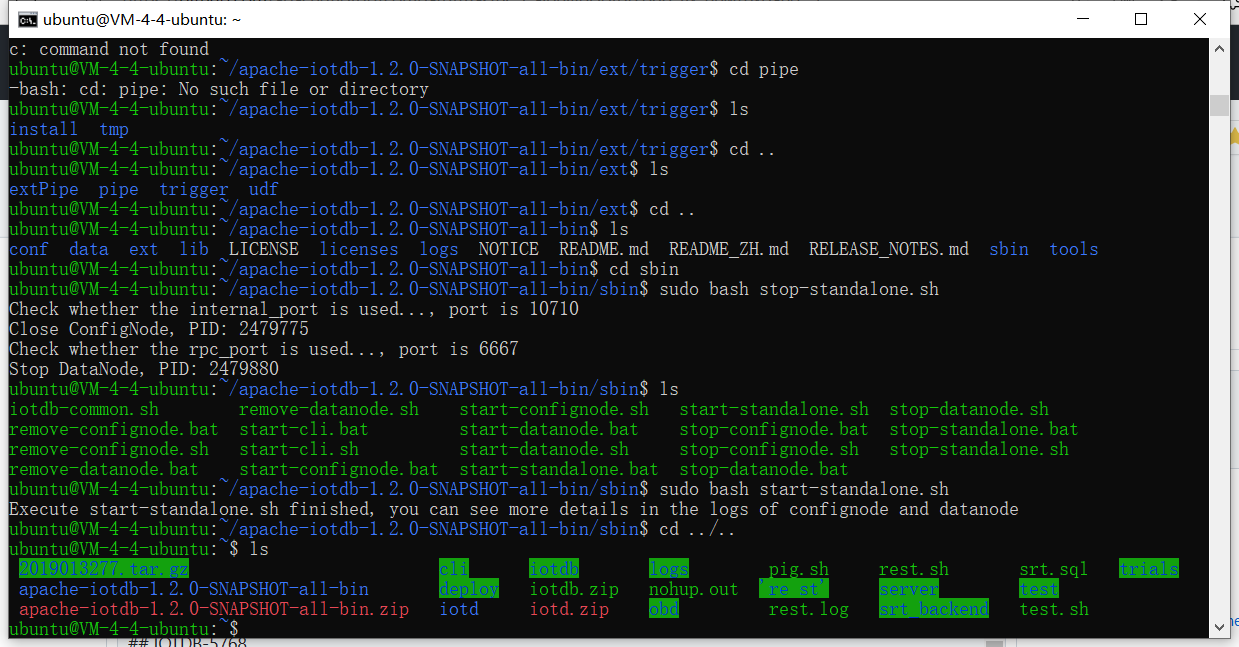Maximize the ubuntu@VM-4-4-ubuntu terminal window
The width and height of the screenshot is (1239, 647).
pos(1141,19)
